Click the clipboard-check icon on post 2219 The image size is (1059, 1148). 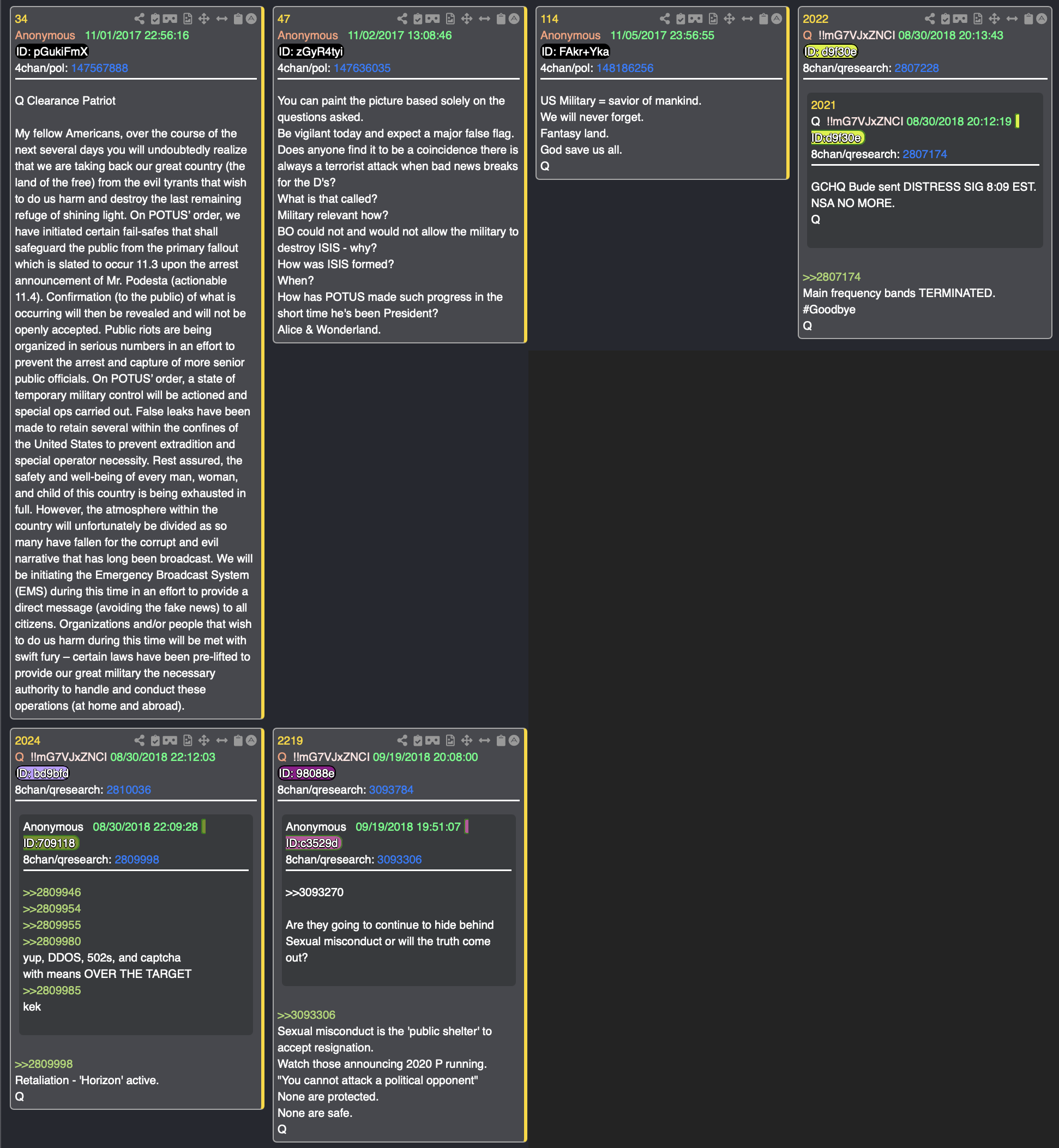click(x=418, y=741)
